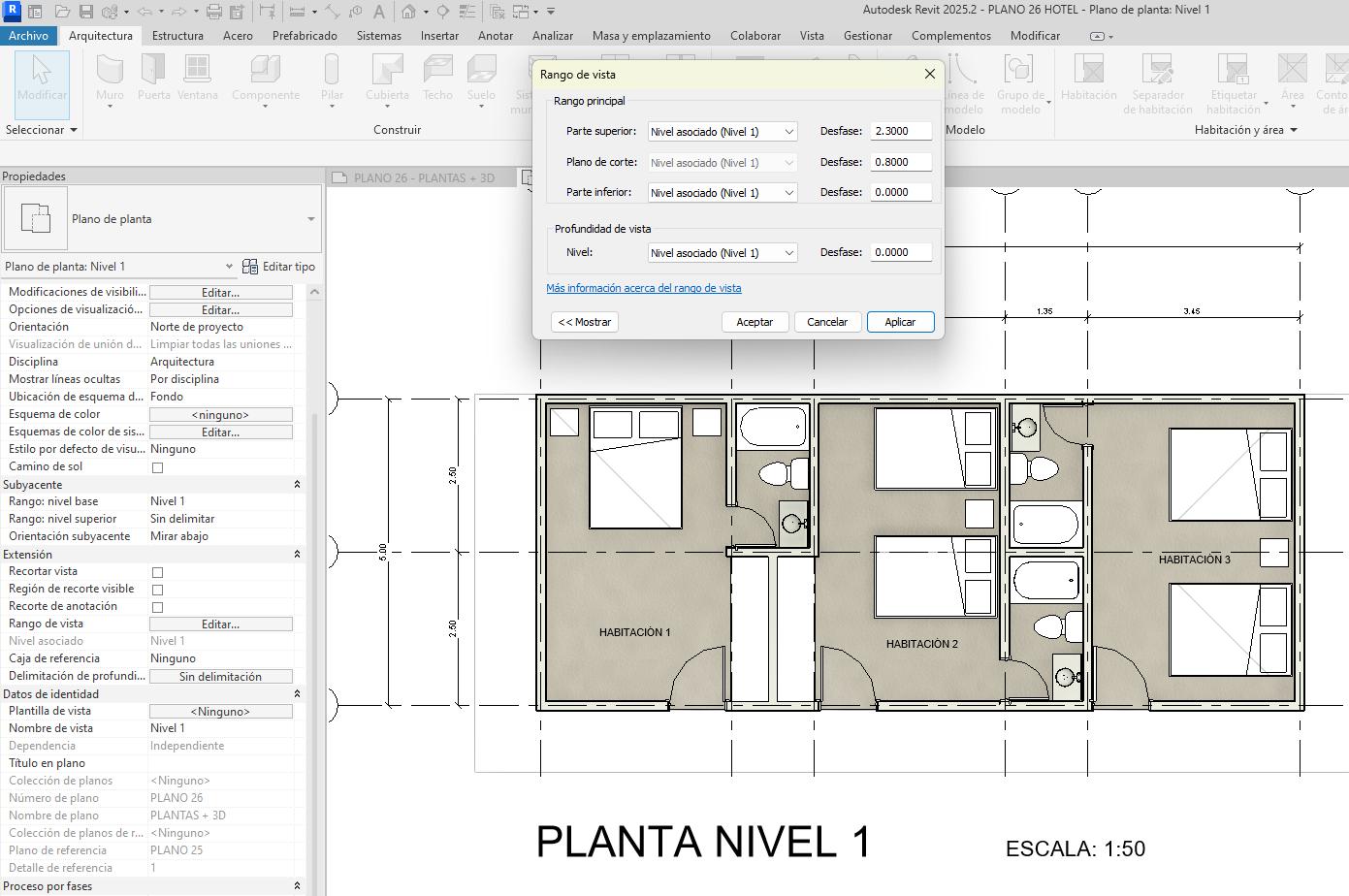
Task: Click the Plano de corte Desfase field
Action: [901, 162]
